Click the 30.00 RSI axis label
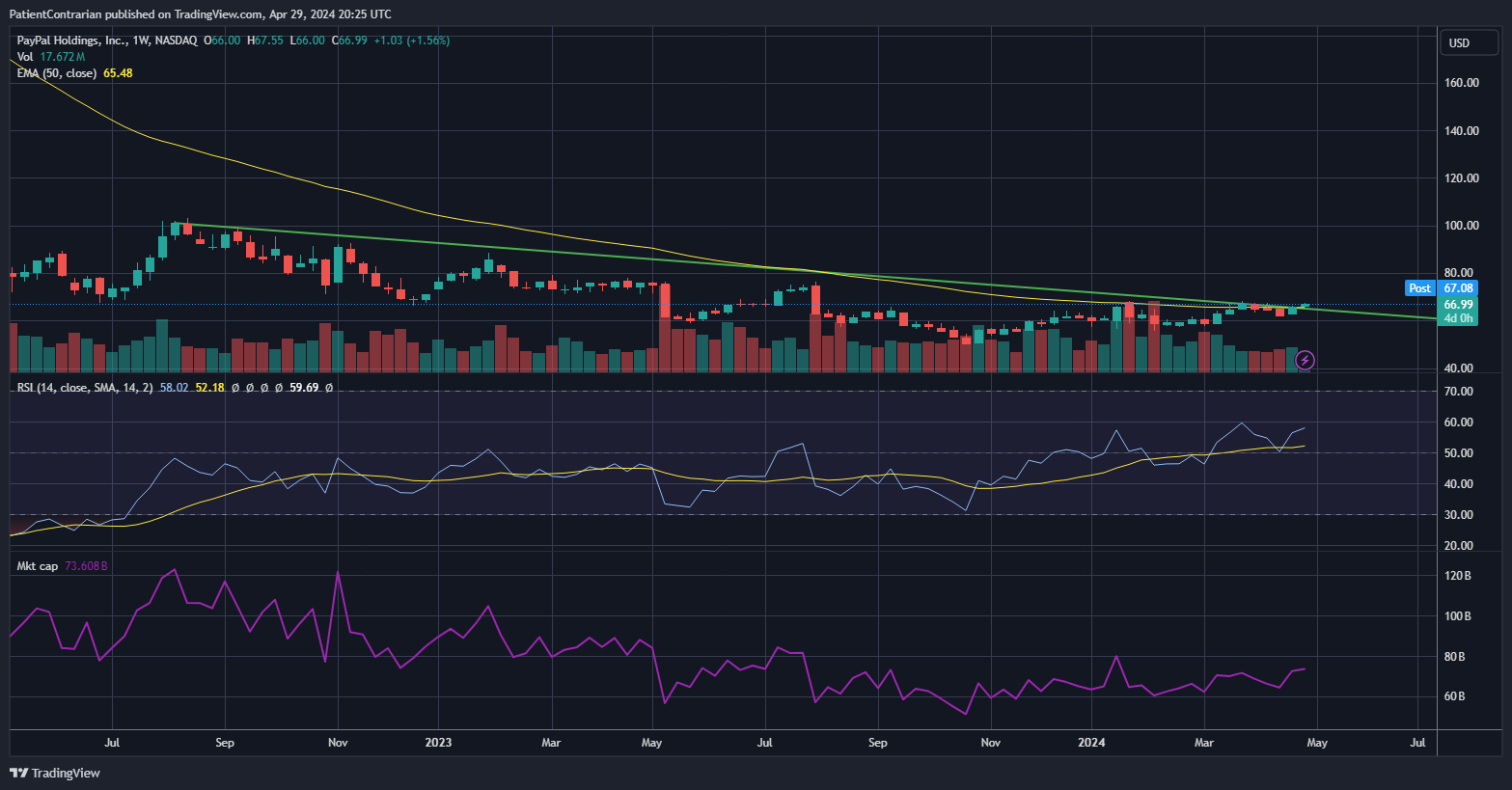The height and width of the screenshot is (790, 1512). coord(1458,515)
